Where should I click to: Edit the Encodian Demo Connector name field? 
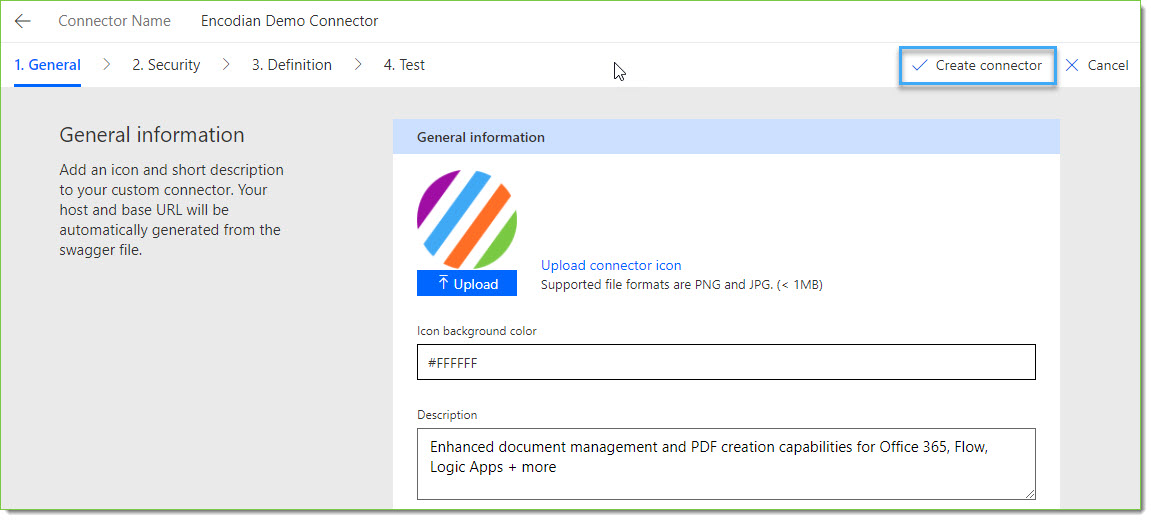[289, 21]
